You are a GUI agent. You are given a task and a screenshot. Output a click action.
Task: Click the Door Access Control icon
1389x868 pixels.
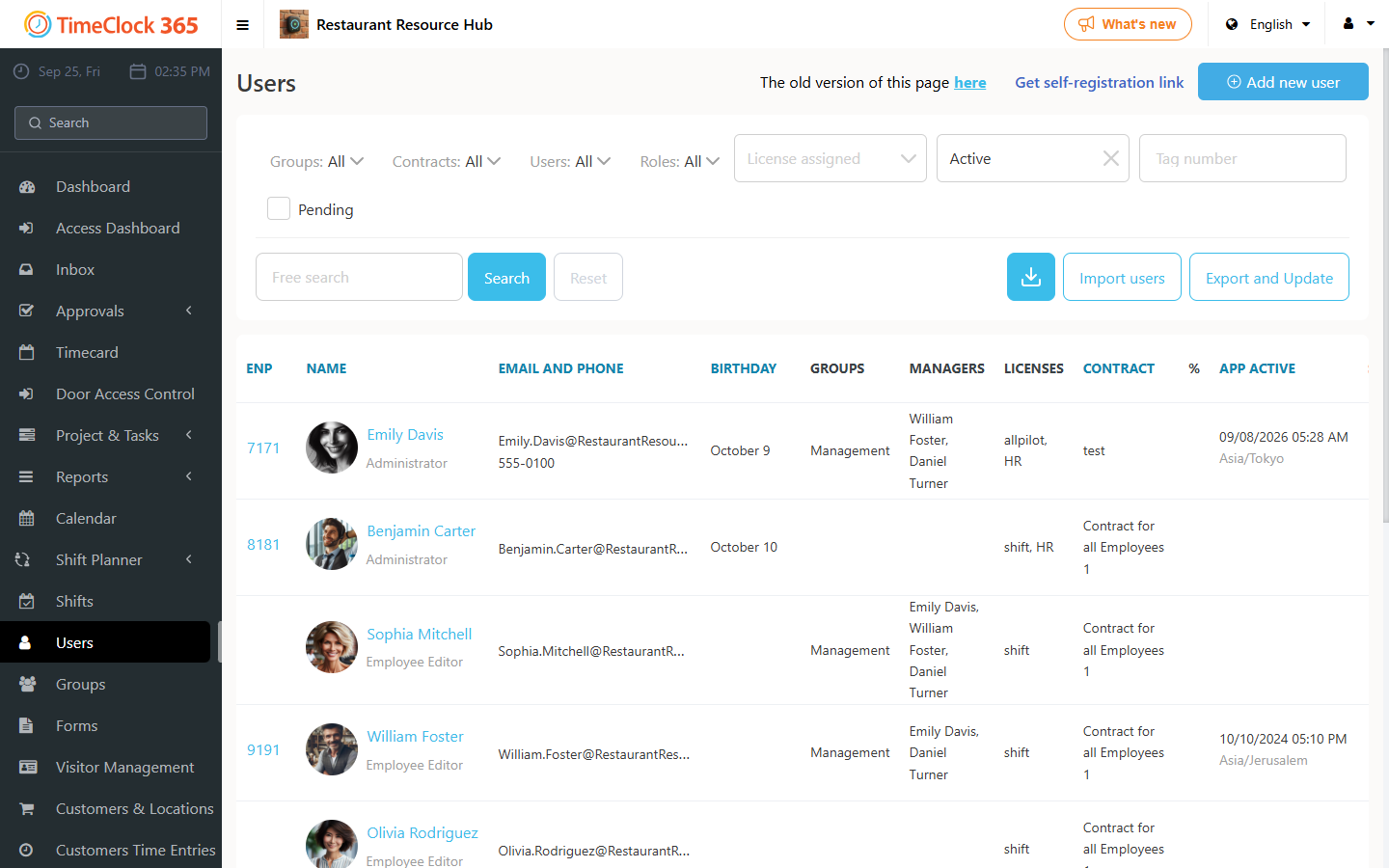point(27,393)
